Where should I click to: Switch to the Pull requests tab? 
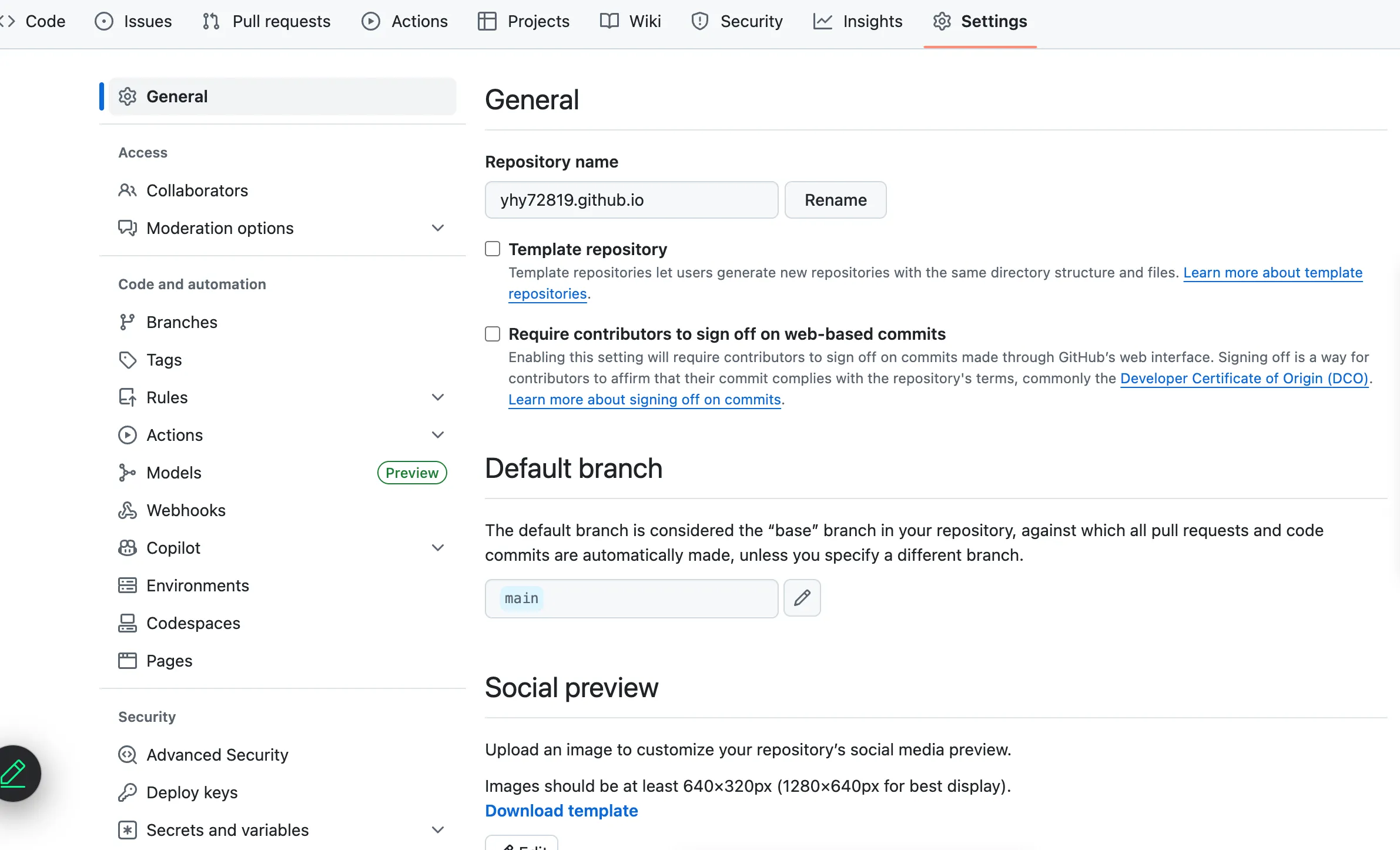click(x=266, y=21)
